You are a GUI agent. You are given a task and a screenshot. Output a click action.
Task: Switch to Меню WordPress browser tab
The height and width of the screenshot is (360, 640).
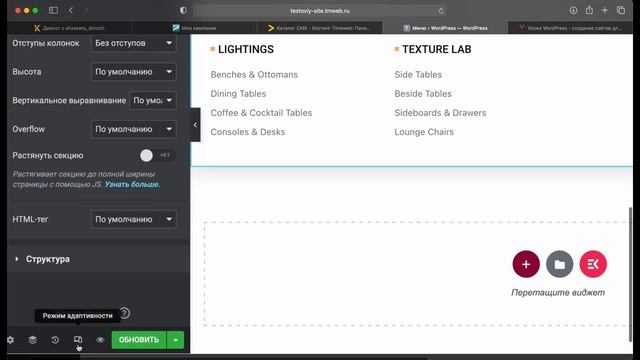tap(445, 28)
